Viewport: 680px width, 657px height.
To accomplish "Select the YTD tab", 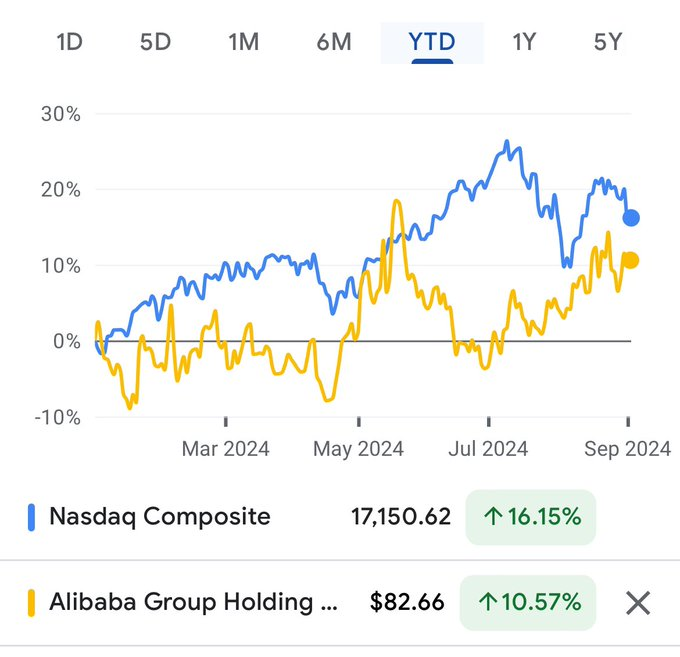I will click(432, 42).
